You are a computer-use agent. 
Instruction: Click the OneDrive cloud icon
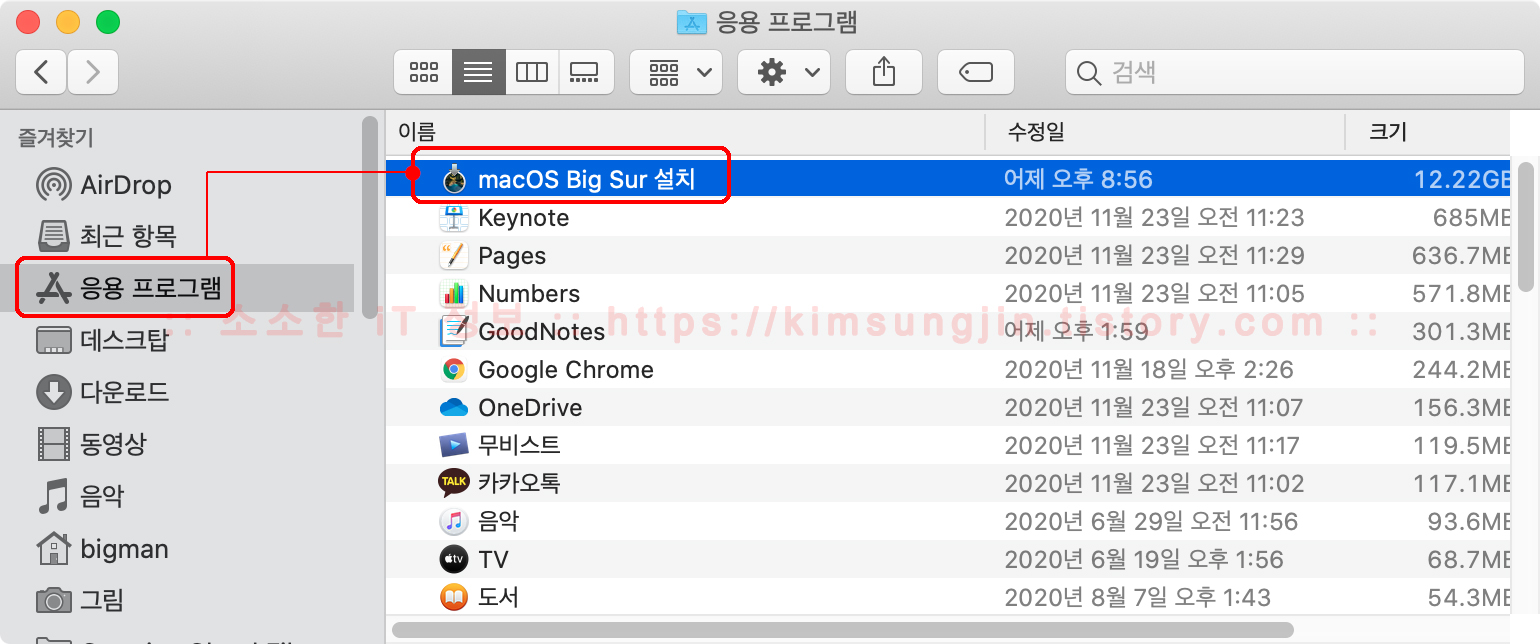click(454, 408)
